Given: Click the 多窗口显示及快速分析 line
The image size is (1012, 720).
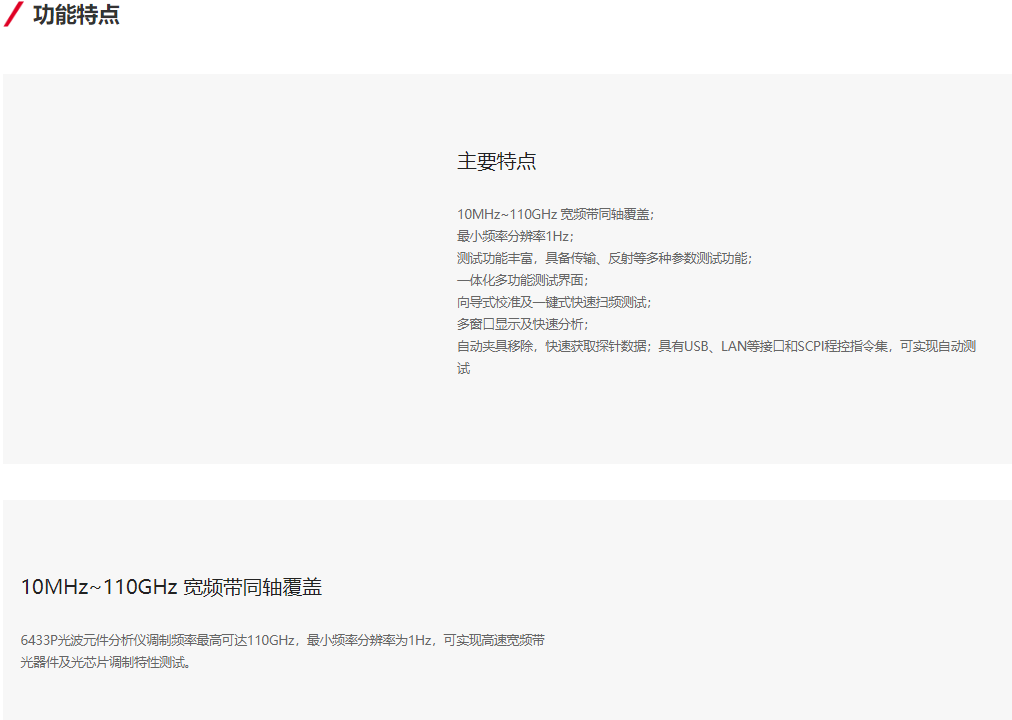Looking at the screenshot, I should point(522,324).
